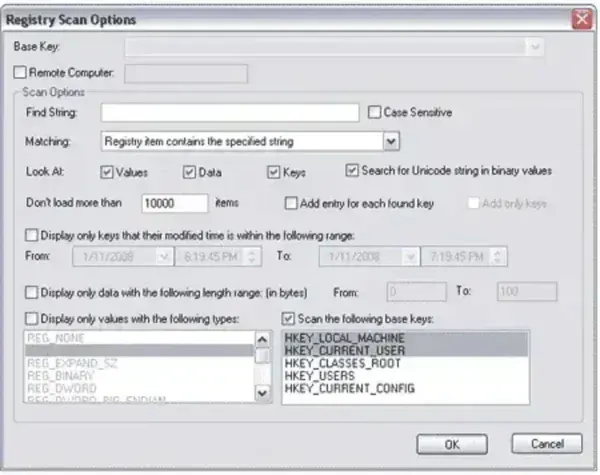Enable modified time range filter checkbox
600x475 pixels.
tap(31, 235)
